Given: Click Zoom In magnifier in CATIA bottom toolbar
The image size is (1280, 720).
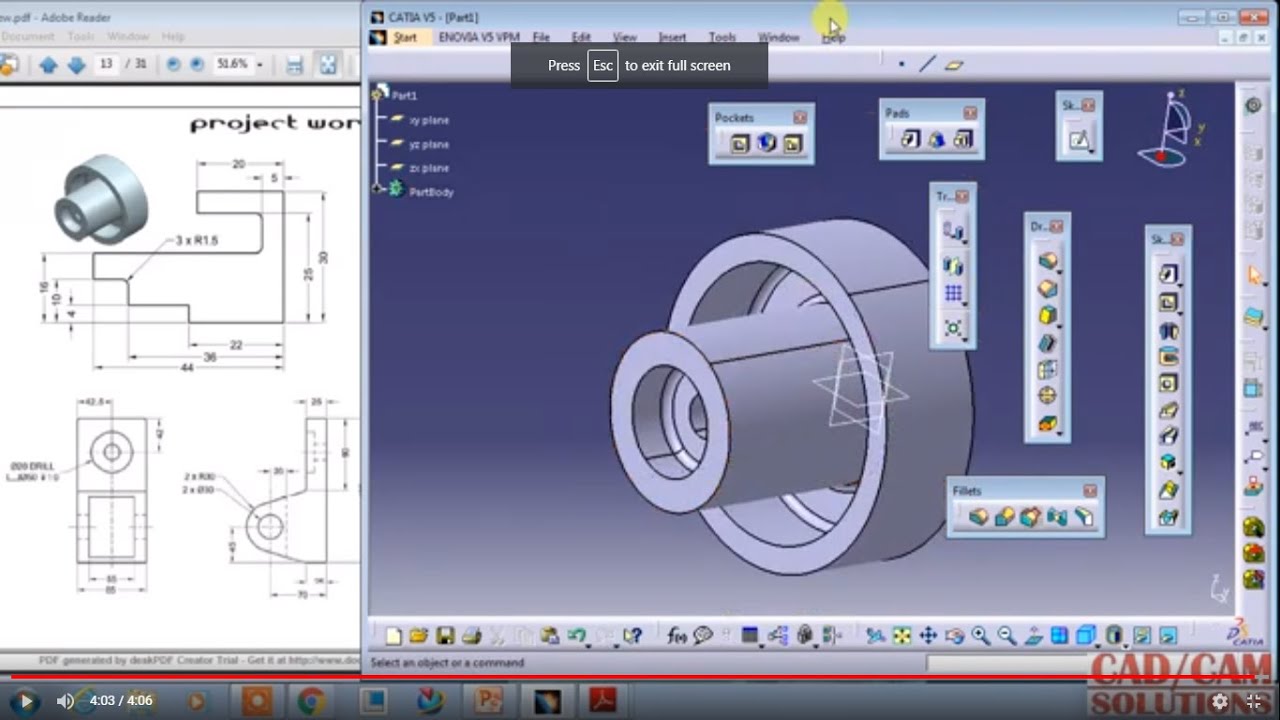Looking at the screenshot, I should point(980,635).
